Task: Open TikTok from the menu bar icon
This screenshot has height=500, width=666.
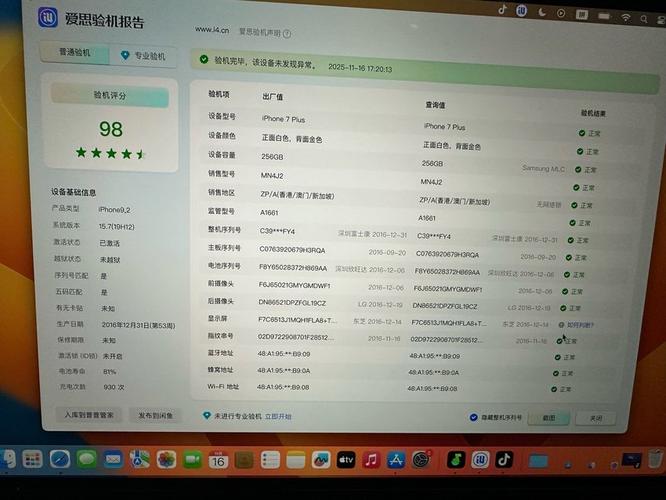Action: 502,9
